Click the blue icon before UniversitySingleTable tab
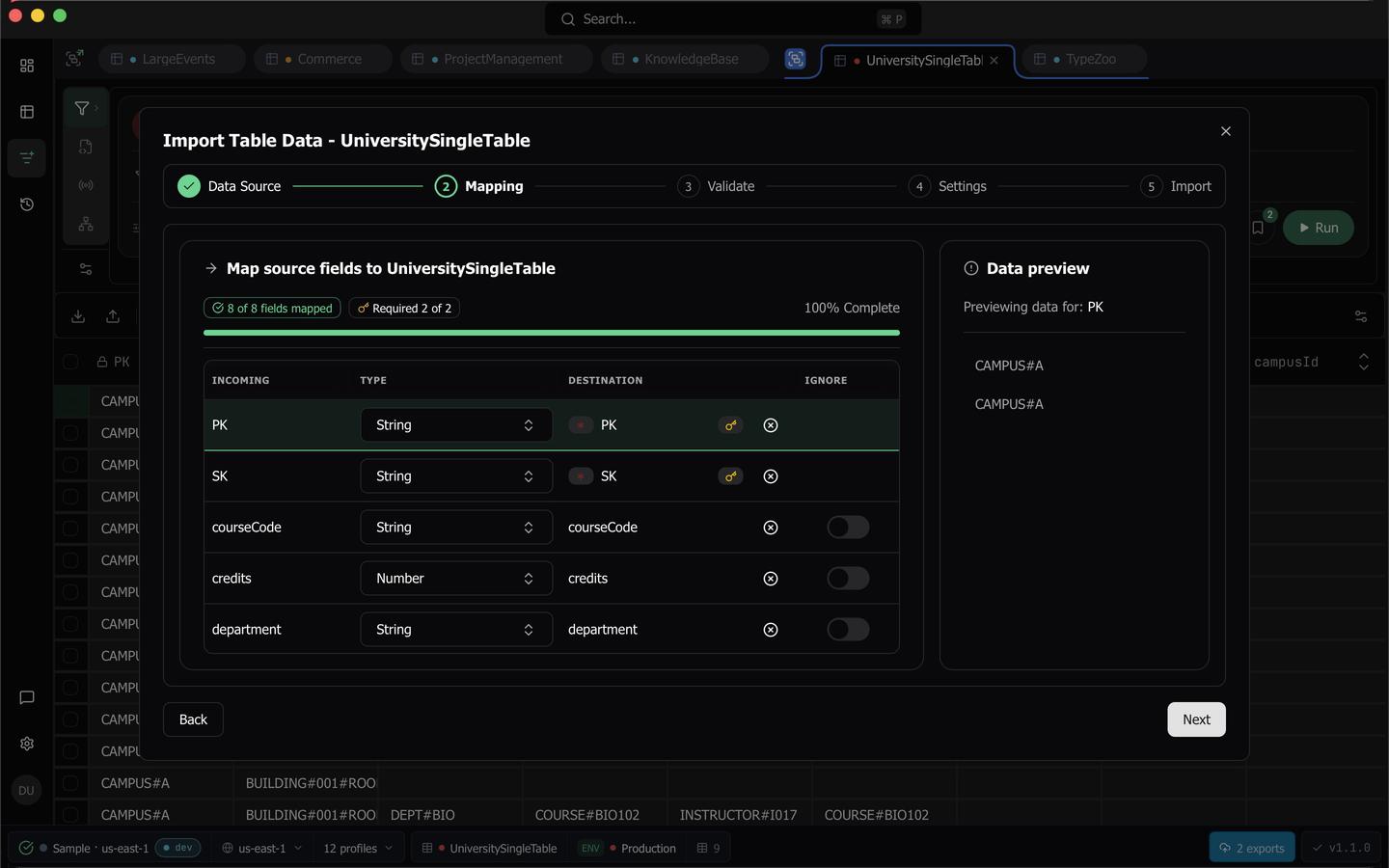This screenshot has width=1389, height=868. (x=796, y=59)
